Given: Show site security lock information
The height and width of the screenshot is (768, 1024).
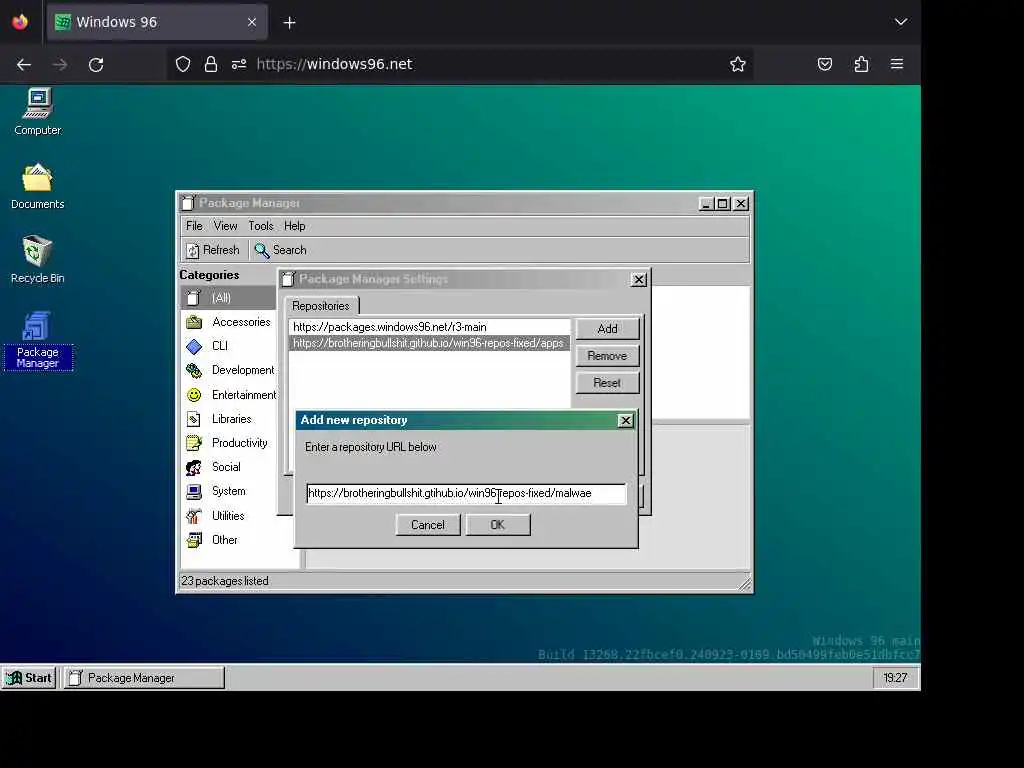Looking at the screenshot, I should (x=210, y=64).
